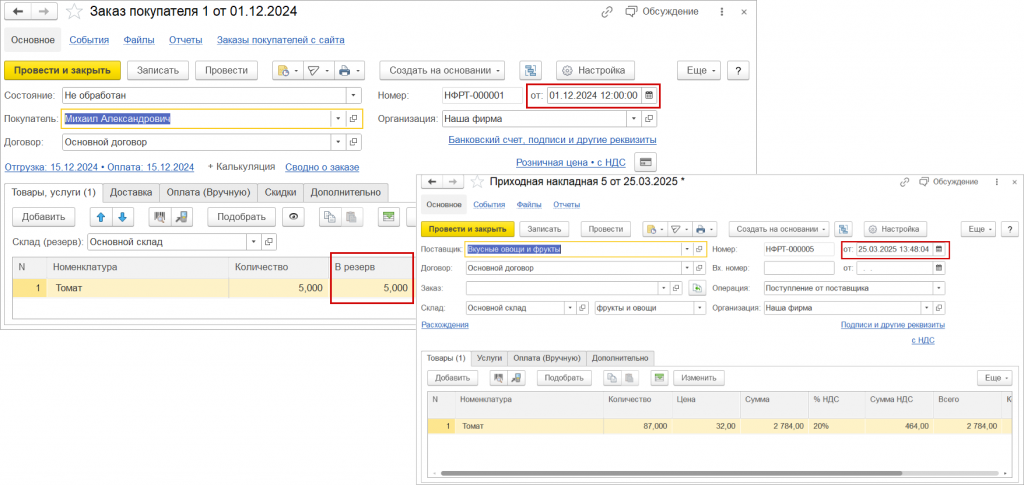
Task: Copy link to Приходная накладная document
Action: [x=904, y=182]
